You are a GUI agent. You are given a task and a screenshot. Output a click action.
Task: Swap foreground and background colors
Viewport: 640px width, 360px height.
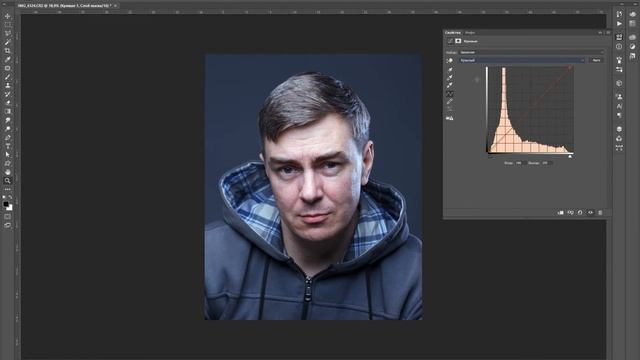[10, 197]
